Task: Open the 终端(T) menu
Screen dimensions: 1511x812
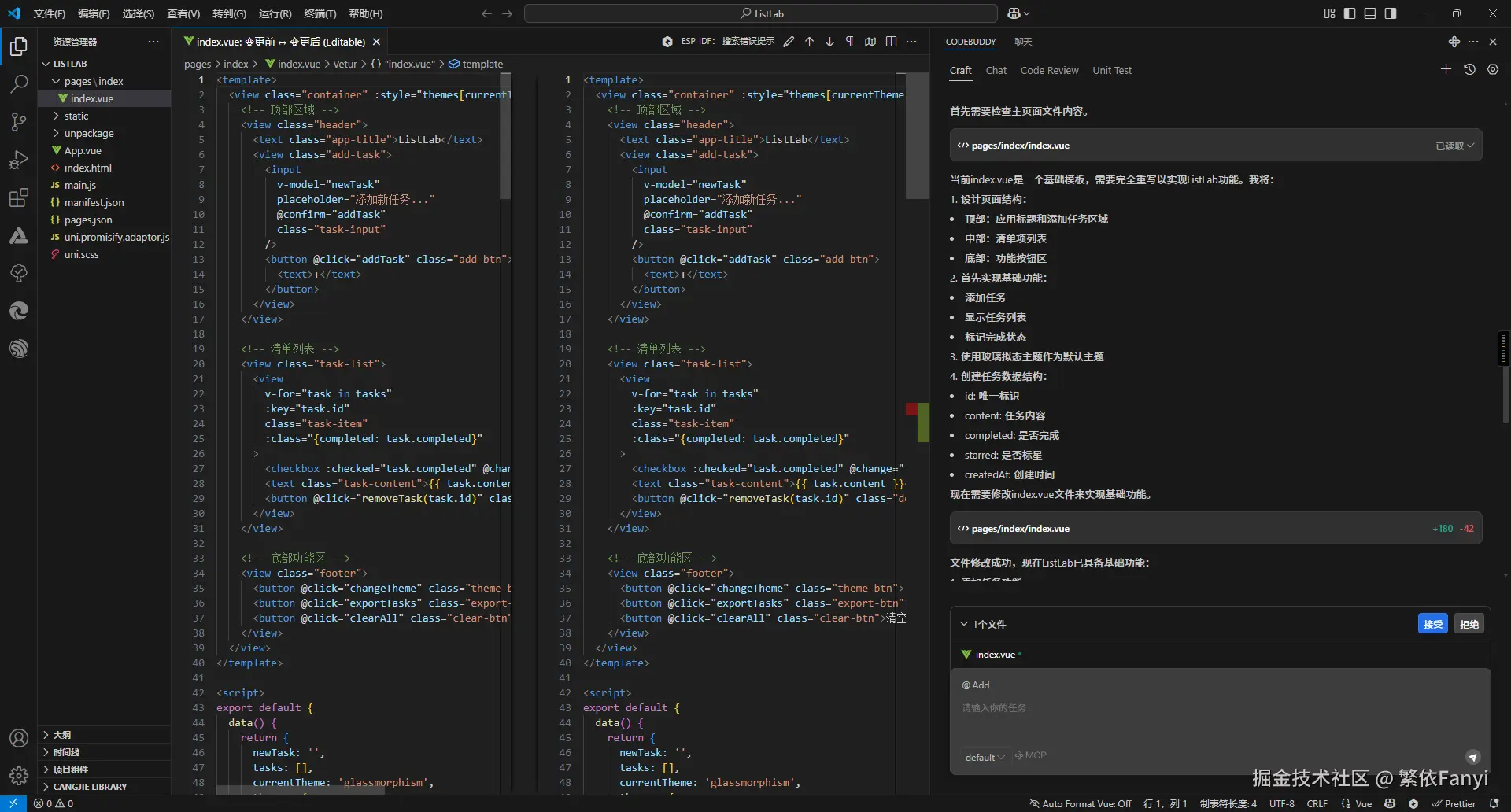Action: 320,13
